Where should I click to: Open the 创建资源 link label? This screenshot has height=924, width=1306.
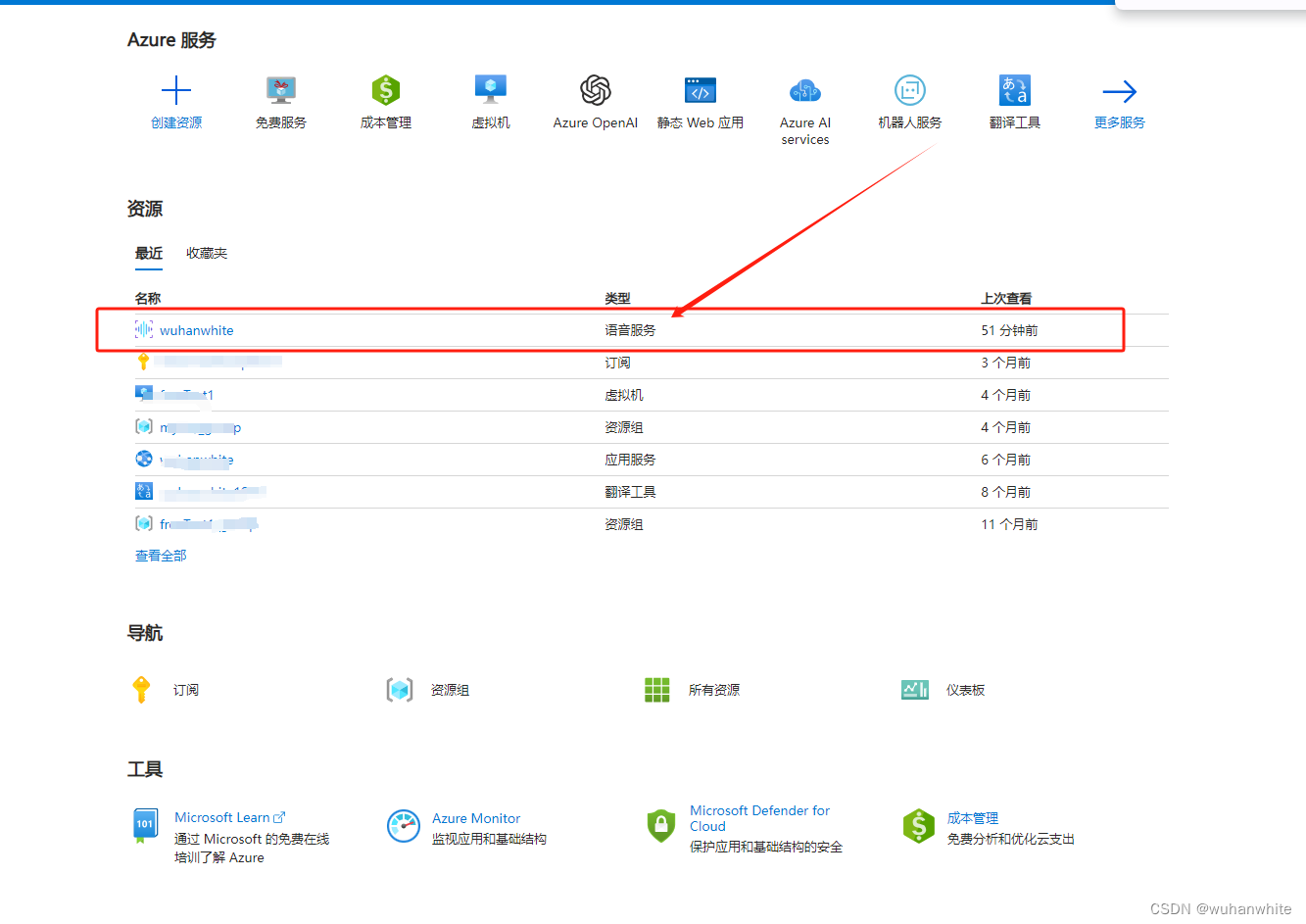click(x=176, y=122)
